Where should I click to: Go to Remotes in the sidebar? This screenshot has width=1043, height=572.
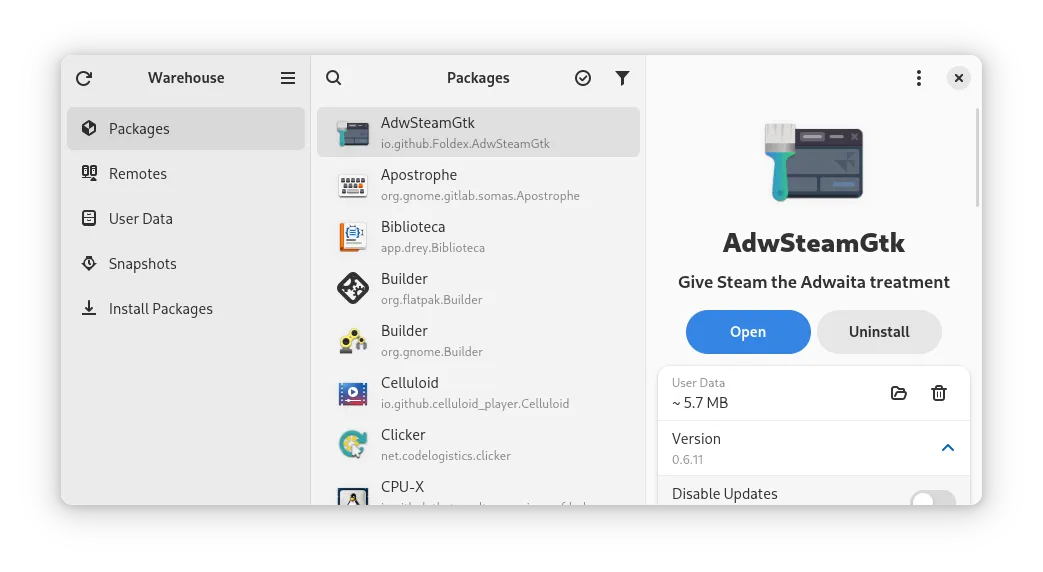186,174
